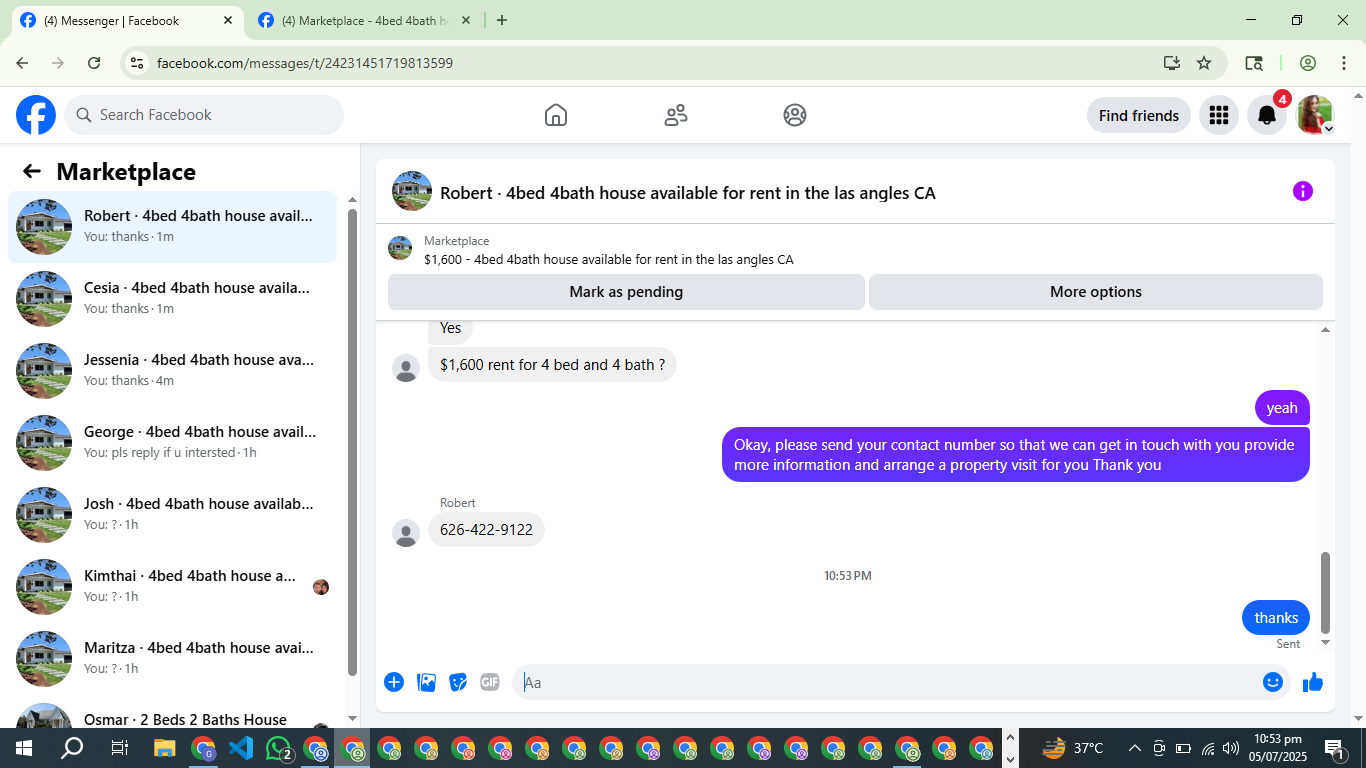This screenshot has height=768, width=1366.
Task: Click the "$1,600 rent for 4 bed" message
Action: pos(552,365)
